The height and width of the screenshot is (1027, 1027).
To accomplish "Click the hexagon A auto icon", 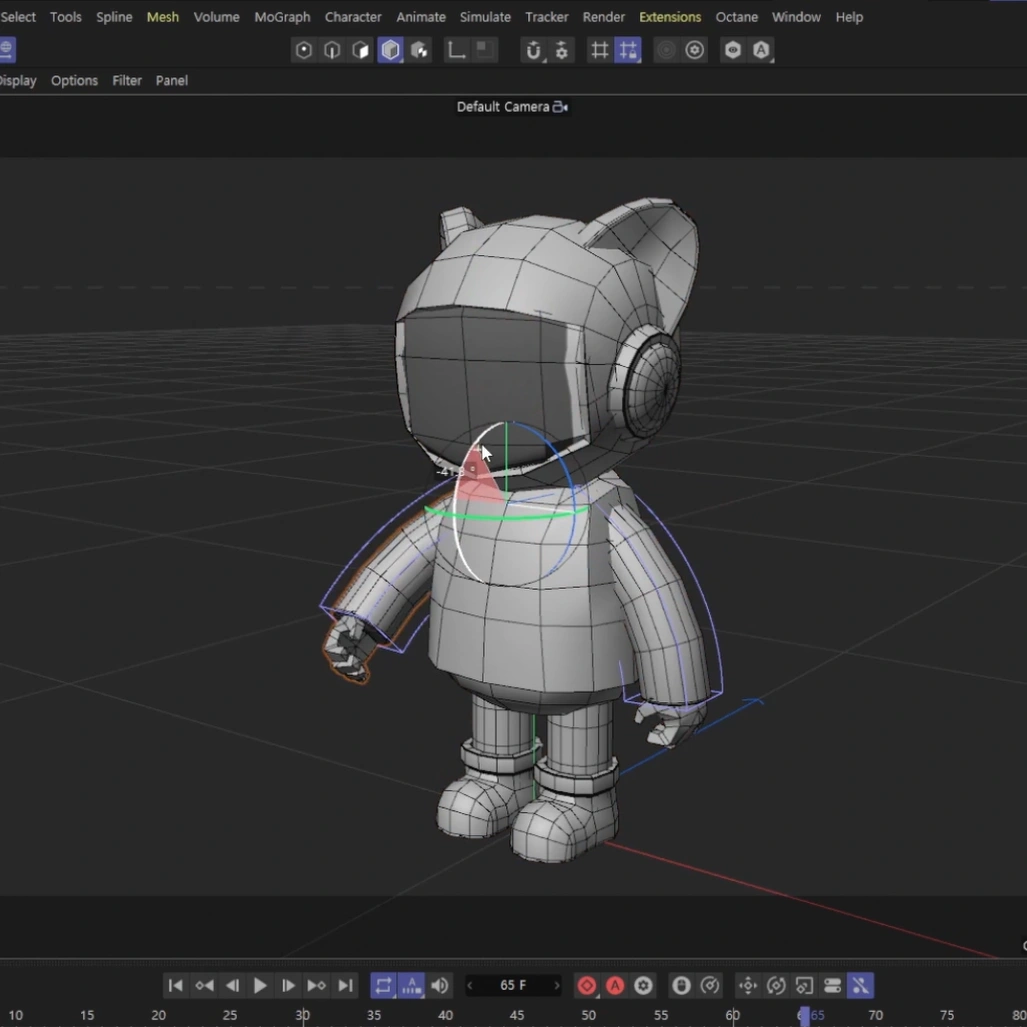I will tap(761, 50).
